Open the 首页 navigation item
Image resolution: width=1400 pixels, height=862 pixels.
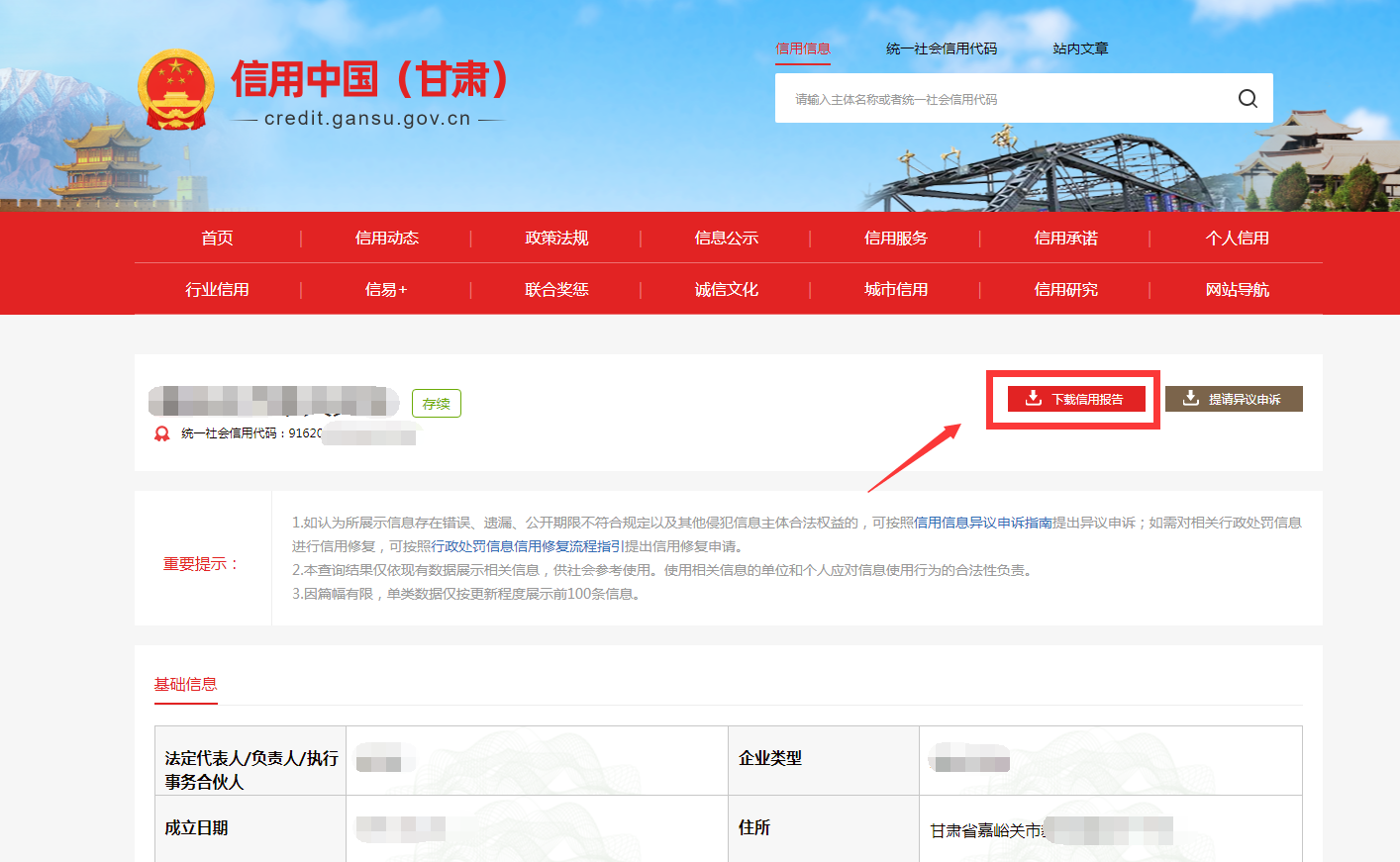pyautogui.click(x=217, y=238)
